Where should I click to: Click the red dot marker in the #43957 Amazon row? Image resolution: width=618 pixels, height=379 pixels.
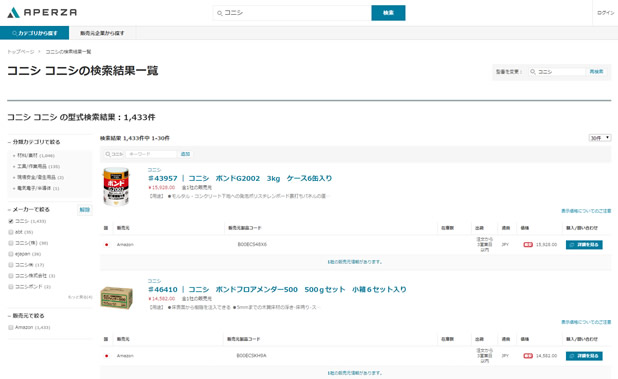pyautogui.click(x=106, y=245)
